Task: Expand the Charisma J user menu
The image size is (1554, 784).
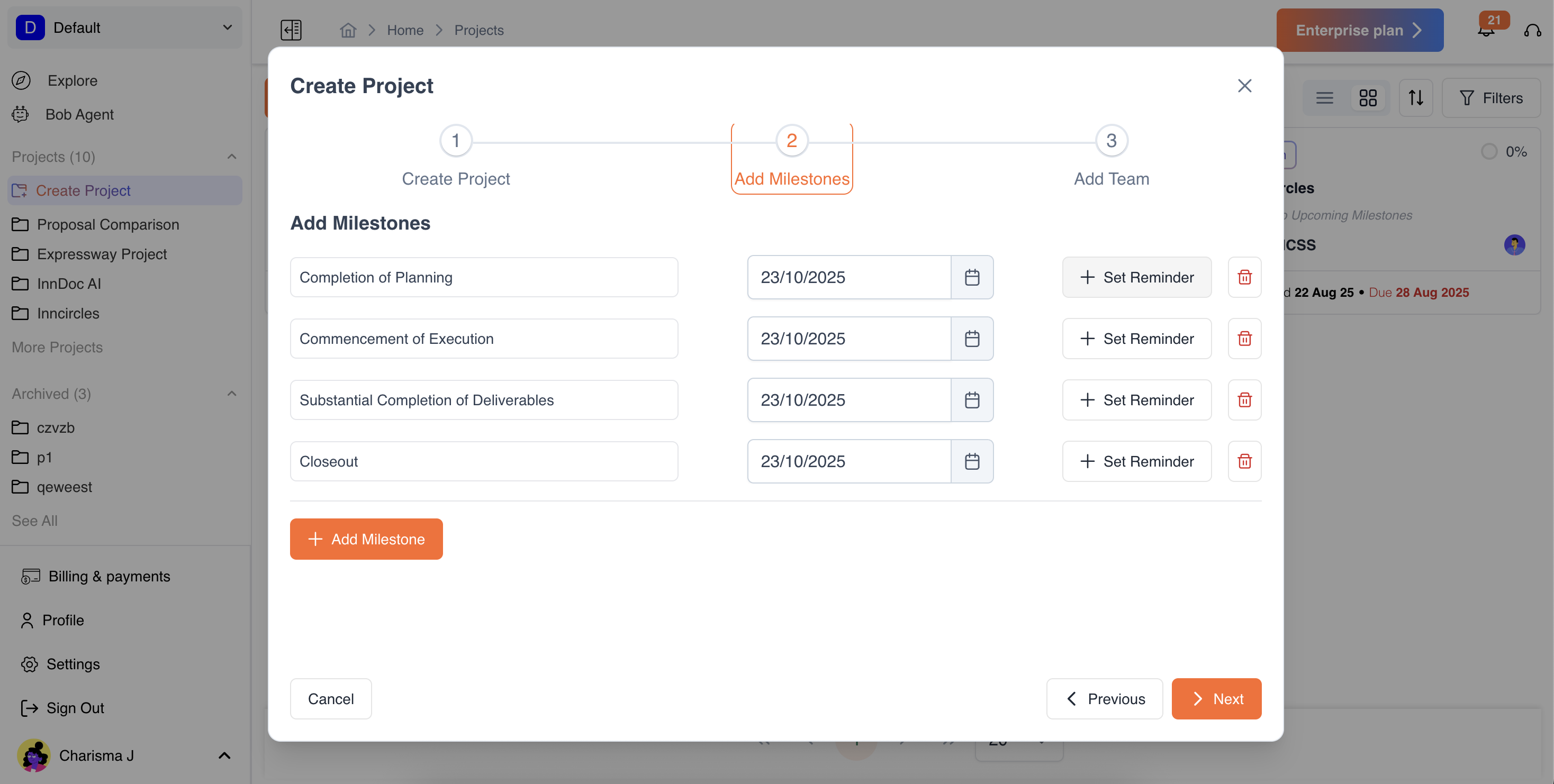Action: pos(224,755)
